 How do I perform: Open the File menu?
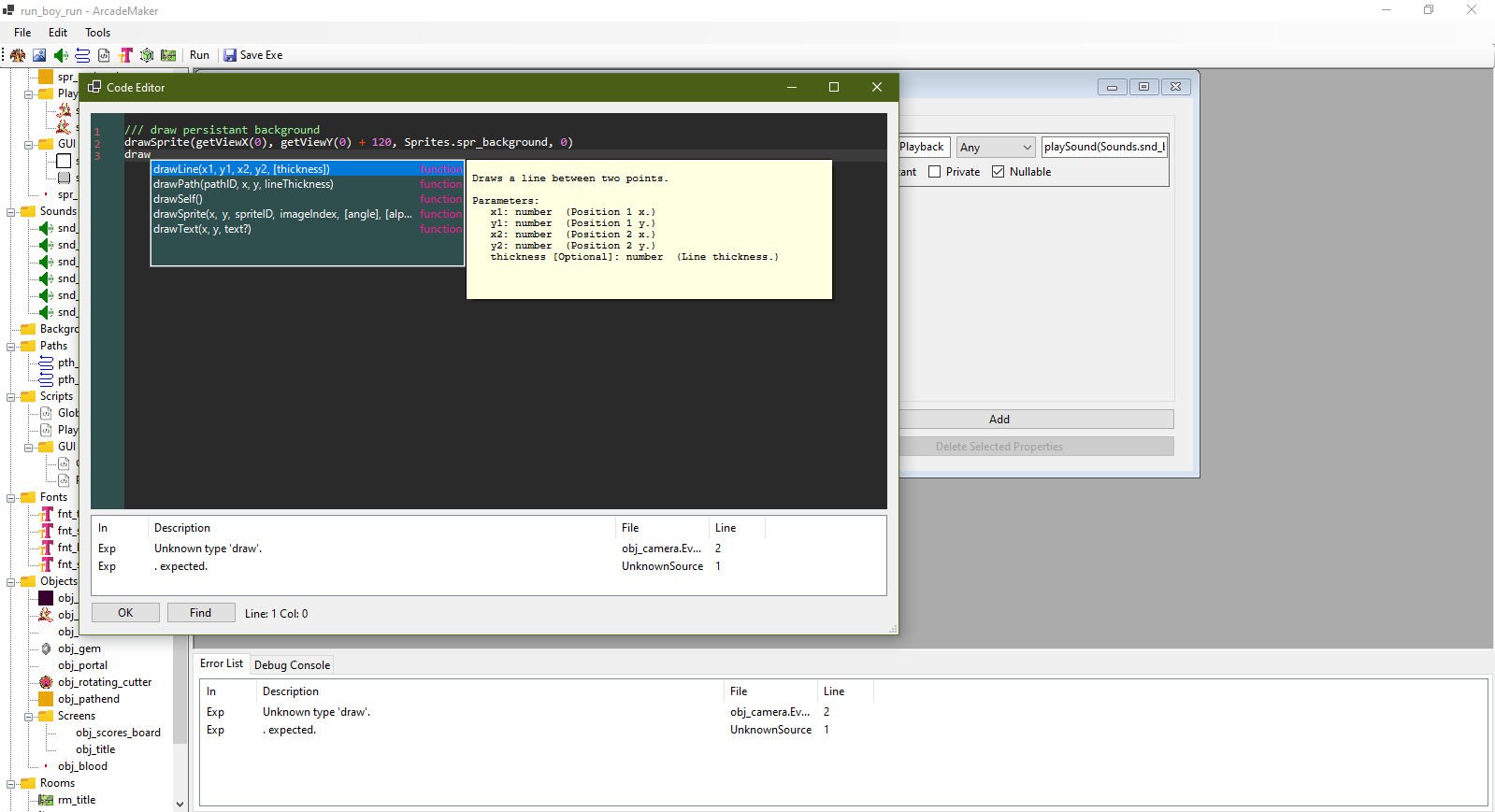click(x=22, y=33)
